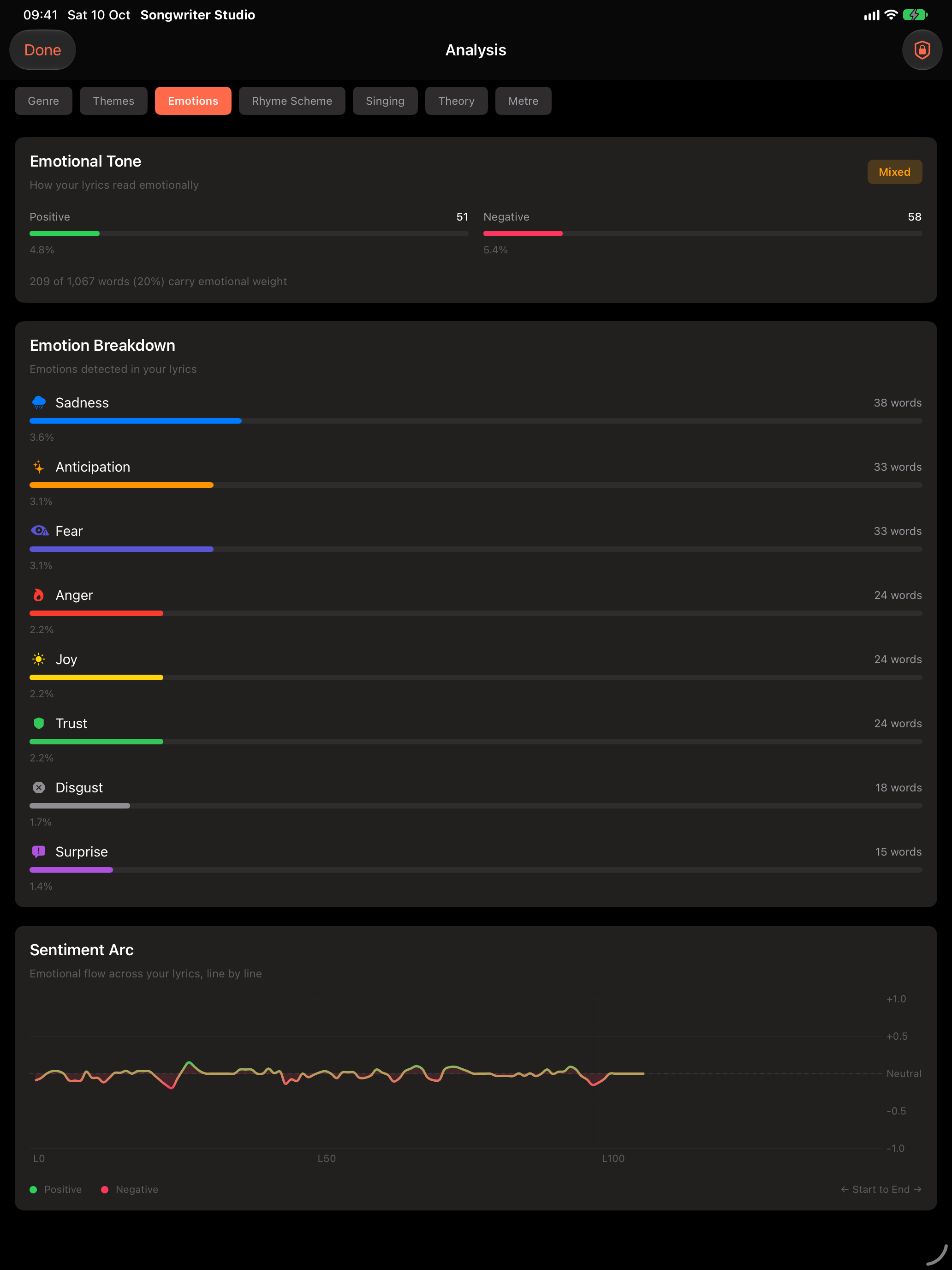The image size is (952, 1270).
Task: Select the Emotions tab
Action: coord(193,101)
